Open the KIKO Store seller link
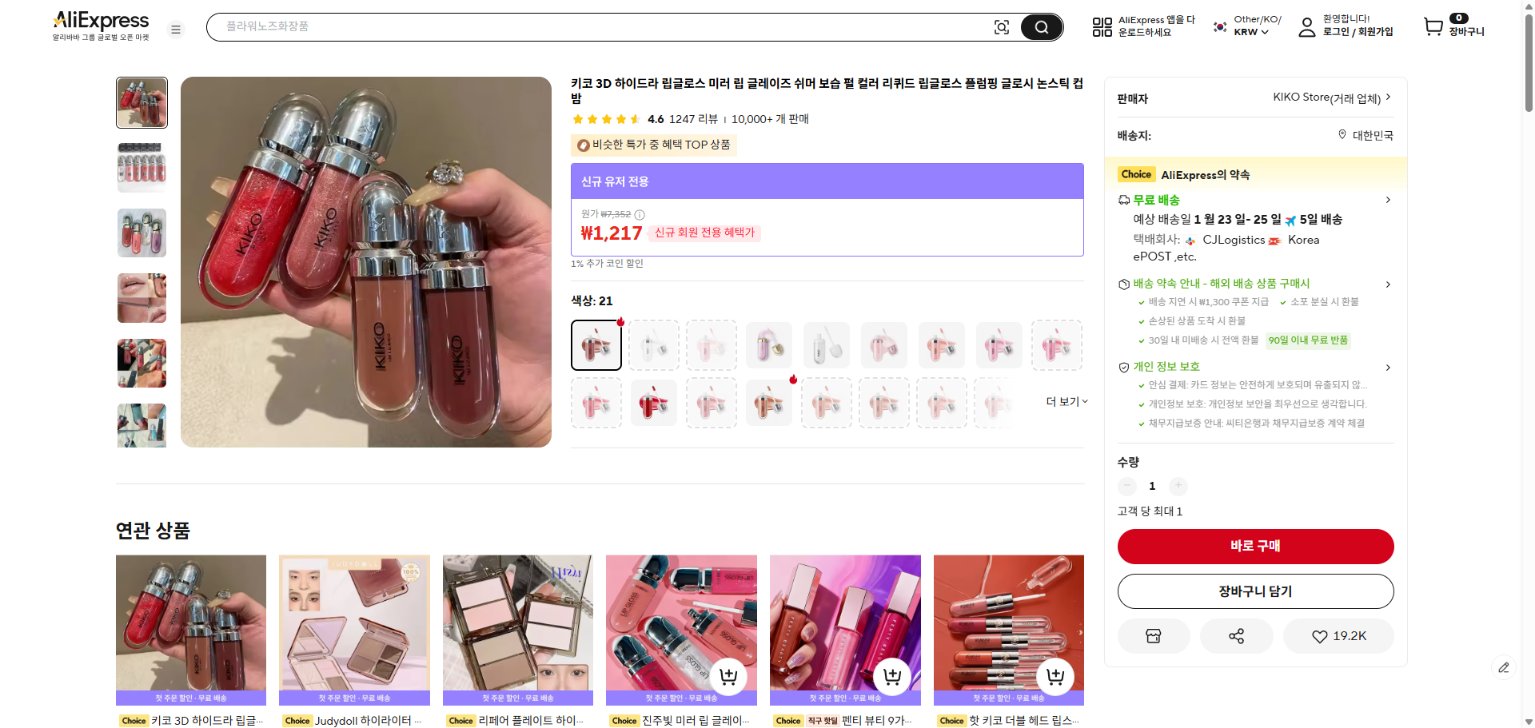 (1332, 98)
